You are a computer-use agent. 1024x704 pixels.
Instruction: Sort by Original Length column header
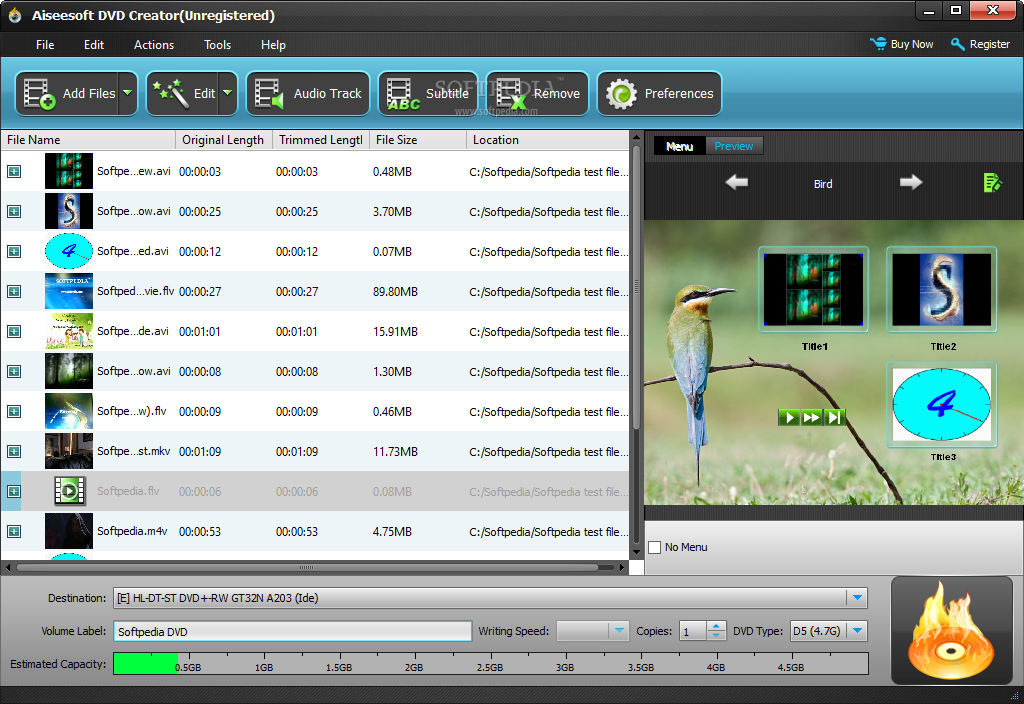click(x=224, y=140)
